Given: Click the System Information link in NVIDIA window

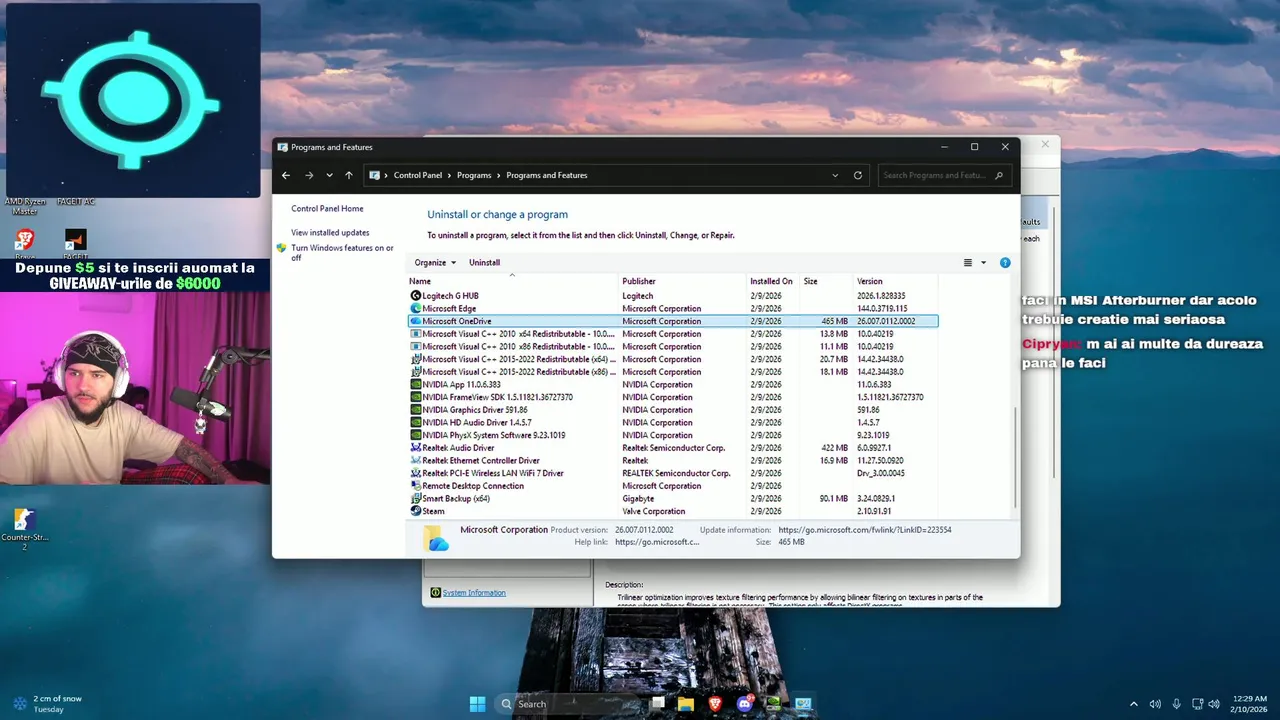Looking at the screenshot, I should click(474, 593).
